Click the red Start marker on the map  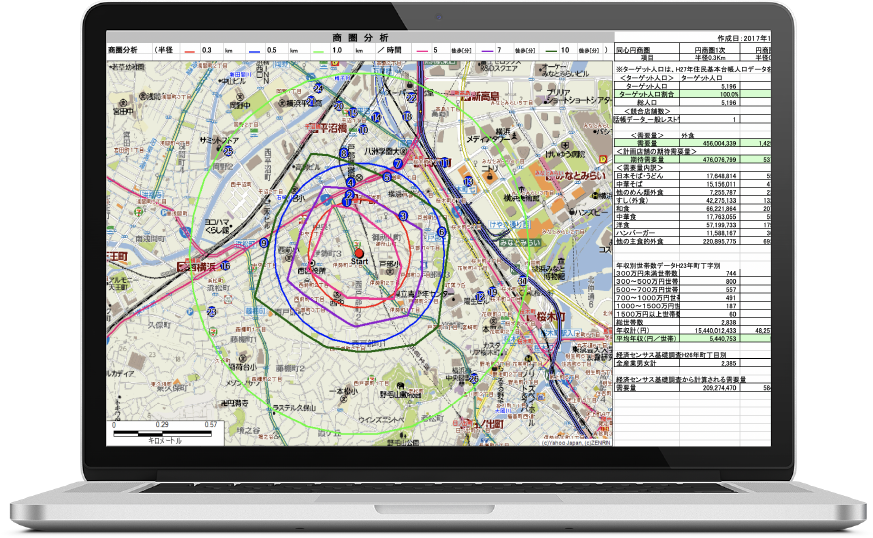coord(359,253)
